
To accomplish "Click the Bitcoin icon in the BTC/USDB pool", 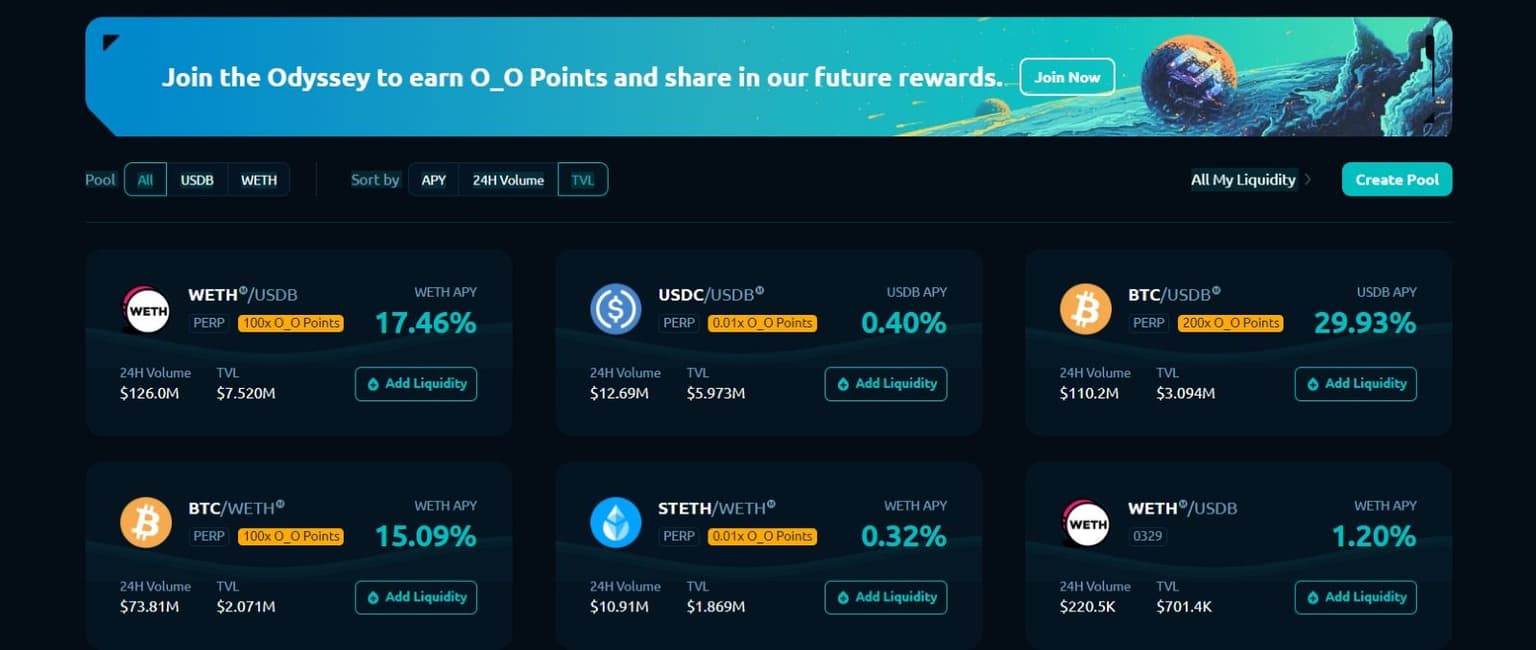I will (x=1085, y=309).
